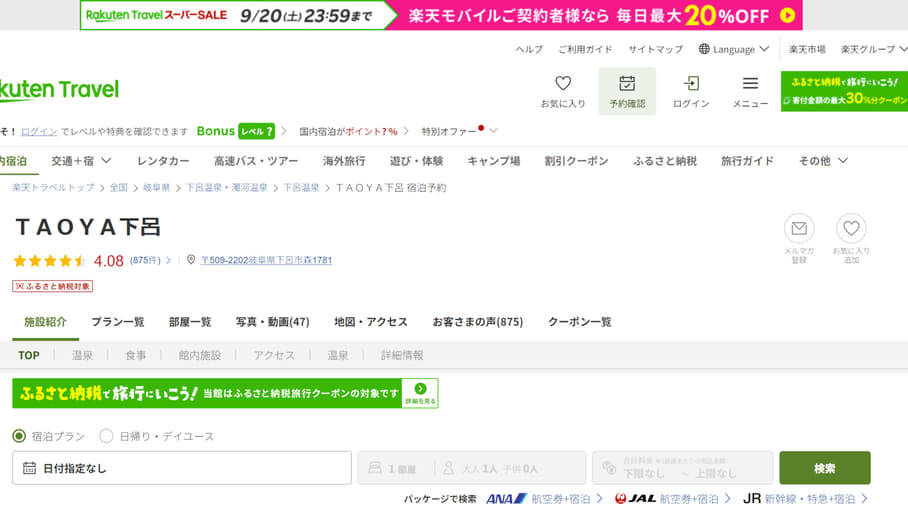Open the 1部屋 大人1人 guest selector

click(472, 468)
